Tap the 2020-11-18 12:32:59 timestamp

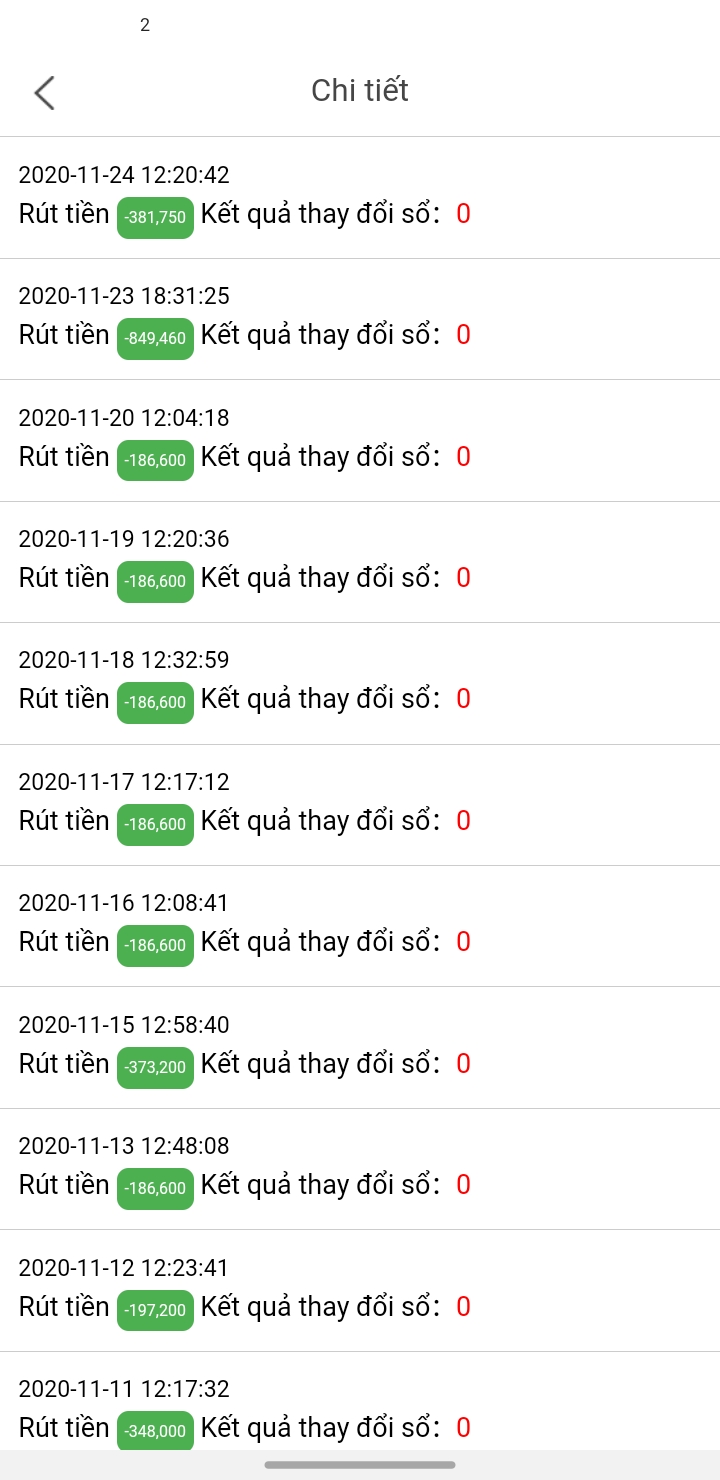coord(124,660)
